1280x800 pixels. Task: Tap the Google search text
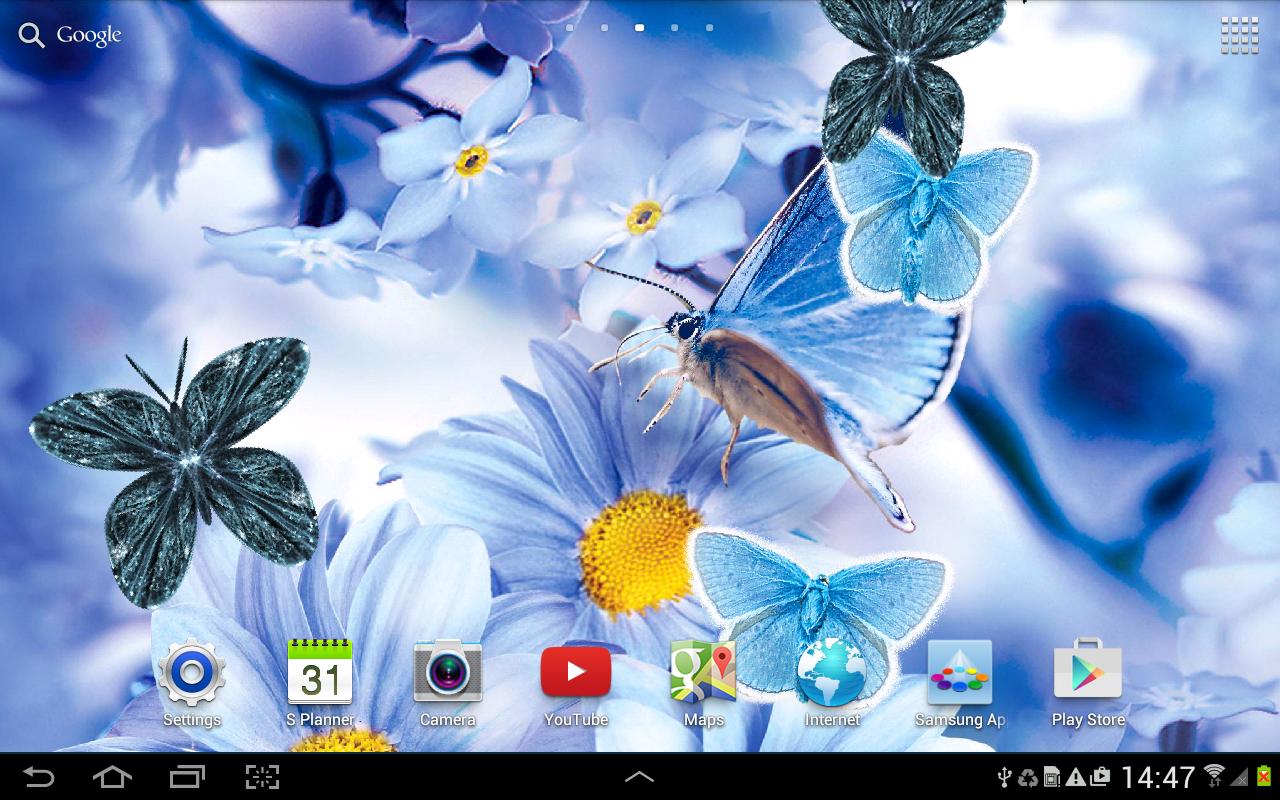89,35
